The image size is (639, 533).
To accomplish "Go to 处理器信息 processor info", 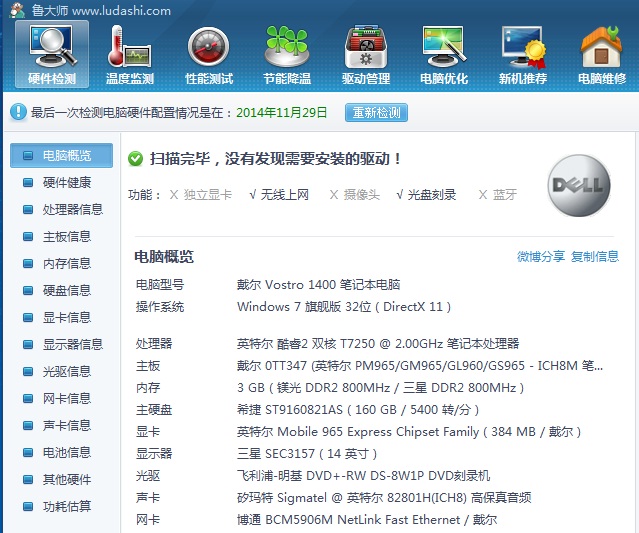I will point(72,210).
